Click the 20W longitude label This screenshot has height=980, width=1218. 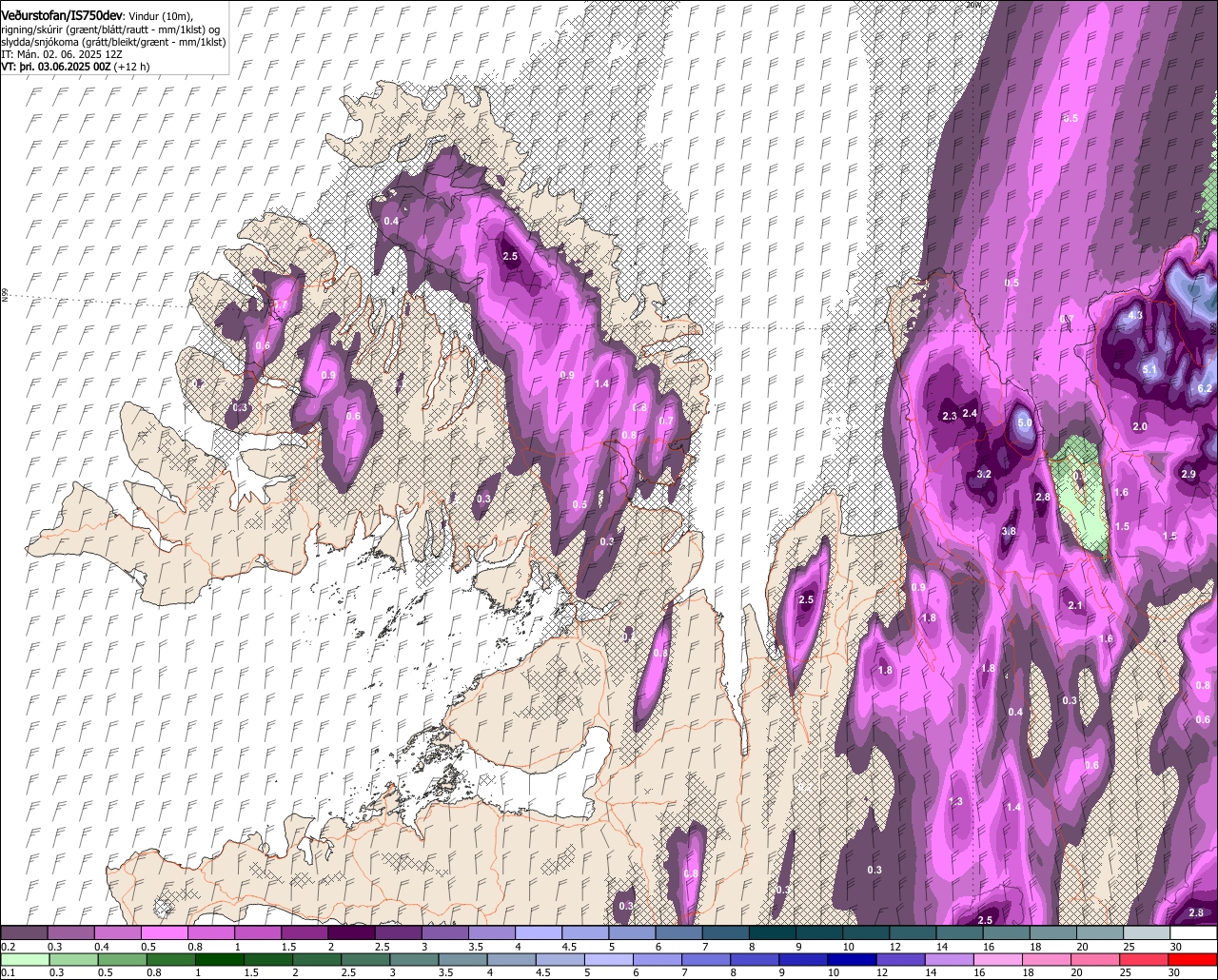point(972,5)
